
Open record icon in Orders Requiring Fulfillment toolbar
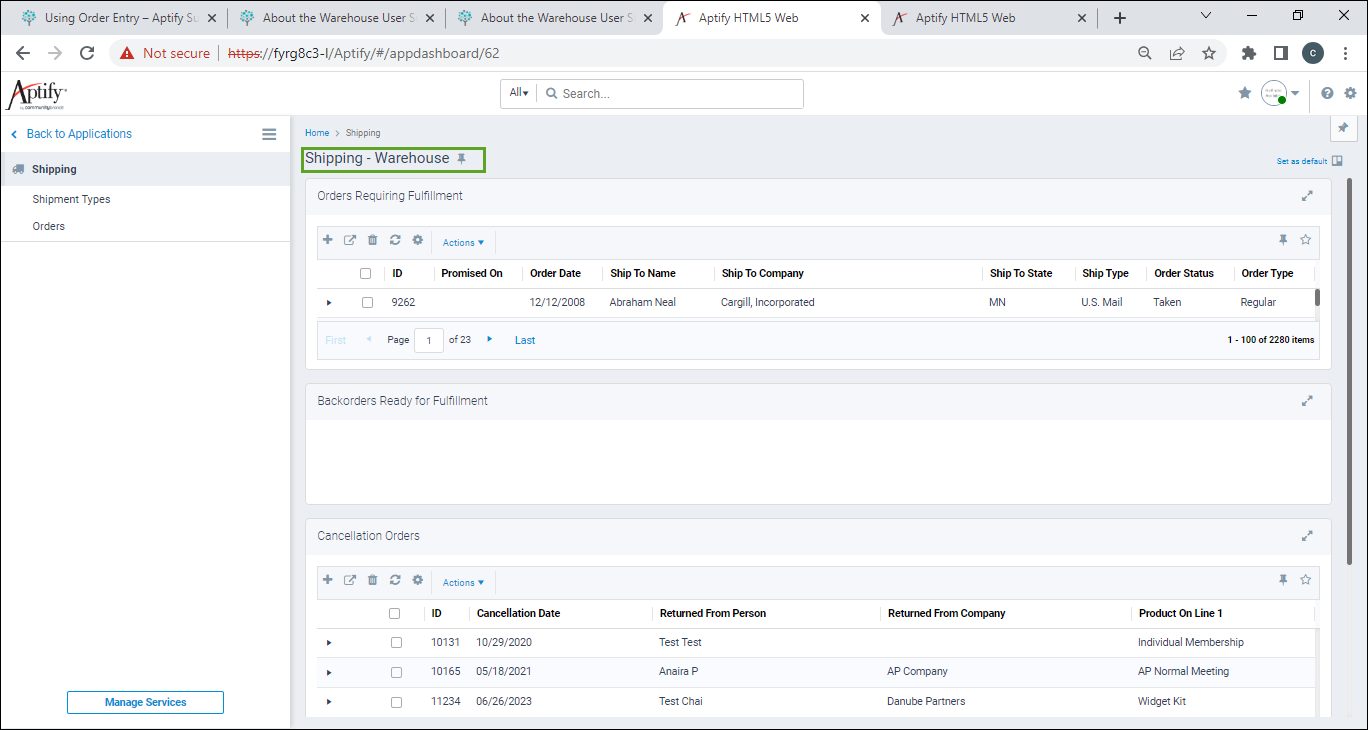coord(350,240)
